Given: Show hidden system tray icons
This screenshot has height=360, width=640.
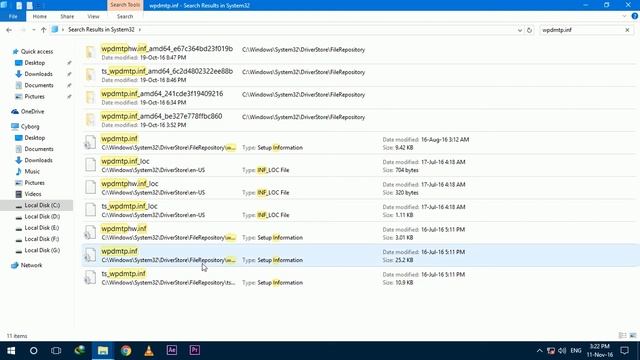Looking at the screenshot, I should click(x=539, y=351).
